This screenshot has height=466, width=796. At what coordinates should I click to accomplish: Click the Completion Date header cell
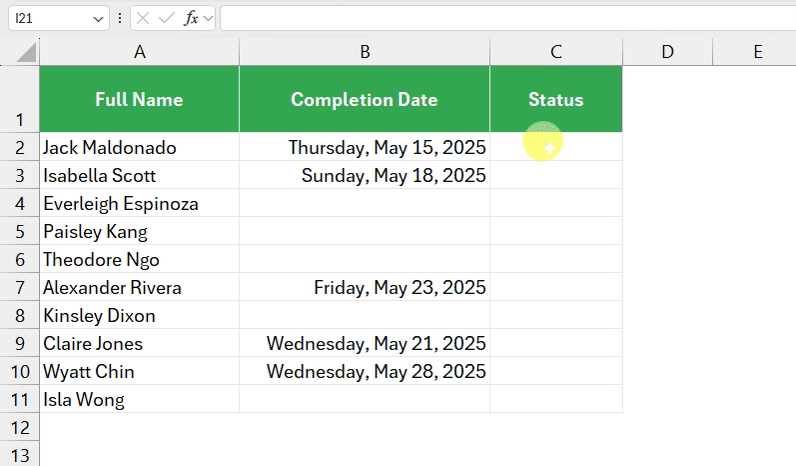(x=364, y=99)
